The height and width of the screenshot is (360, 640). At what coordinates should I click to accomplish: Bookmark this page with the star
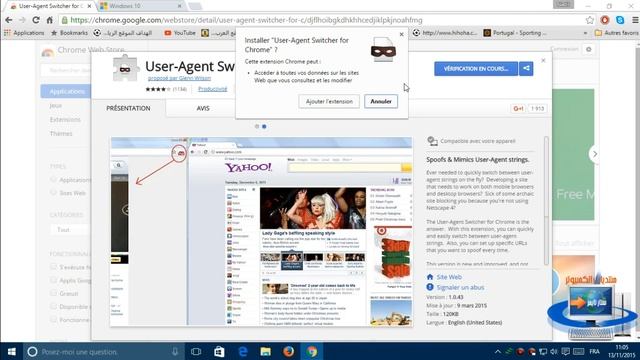[590, 20]
